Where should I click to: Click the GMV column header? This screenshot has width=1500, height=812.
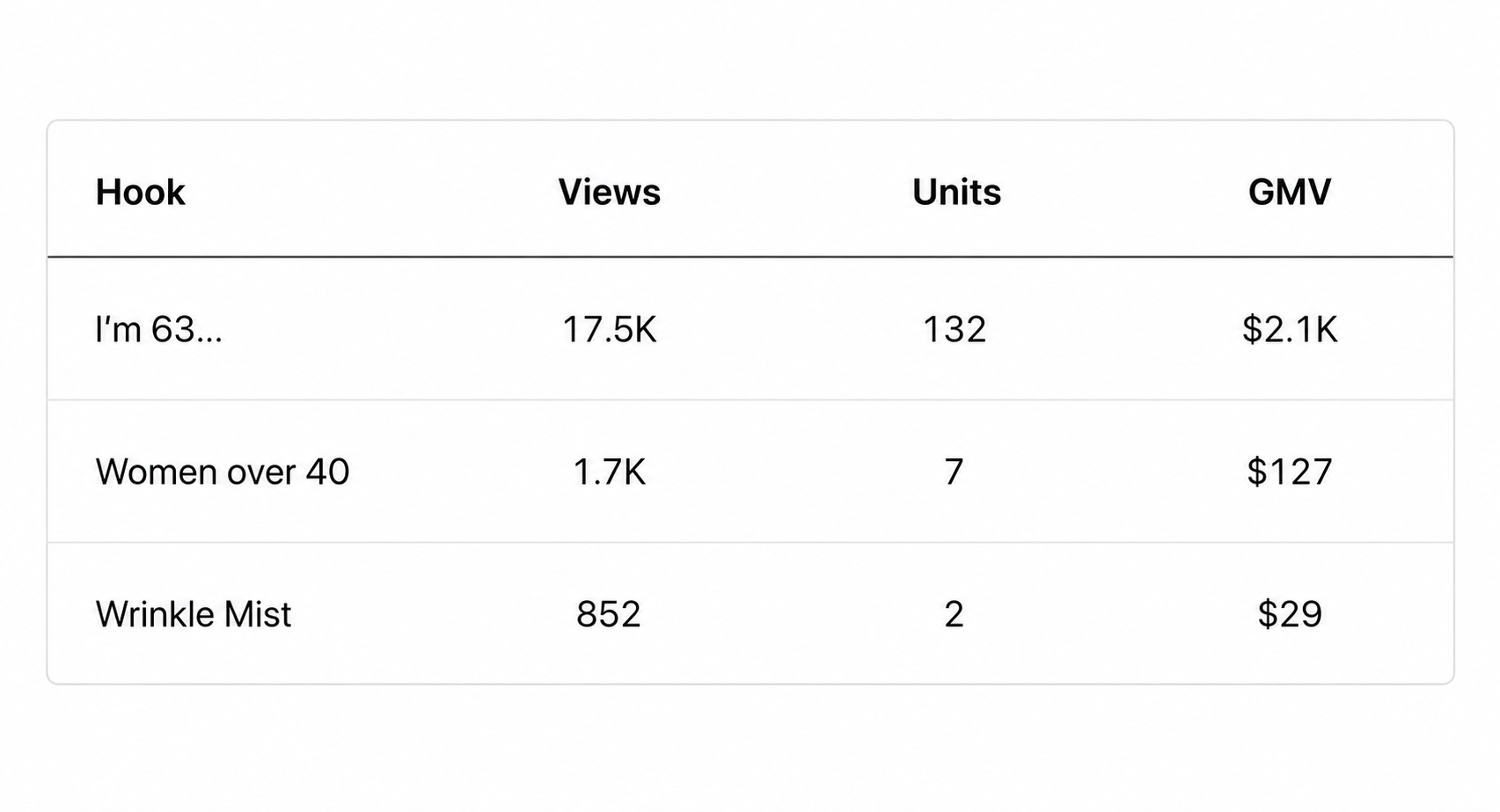pyautogui.click(x=1289, y=192)
